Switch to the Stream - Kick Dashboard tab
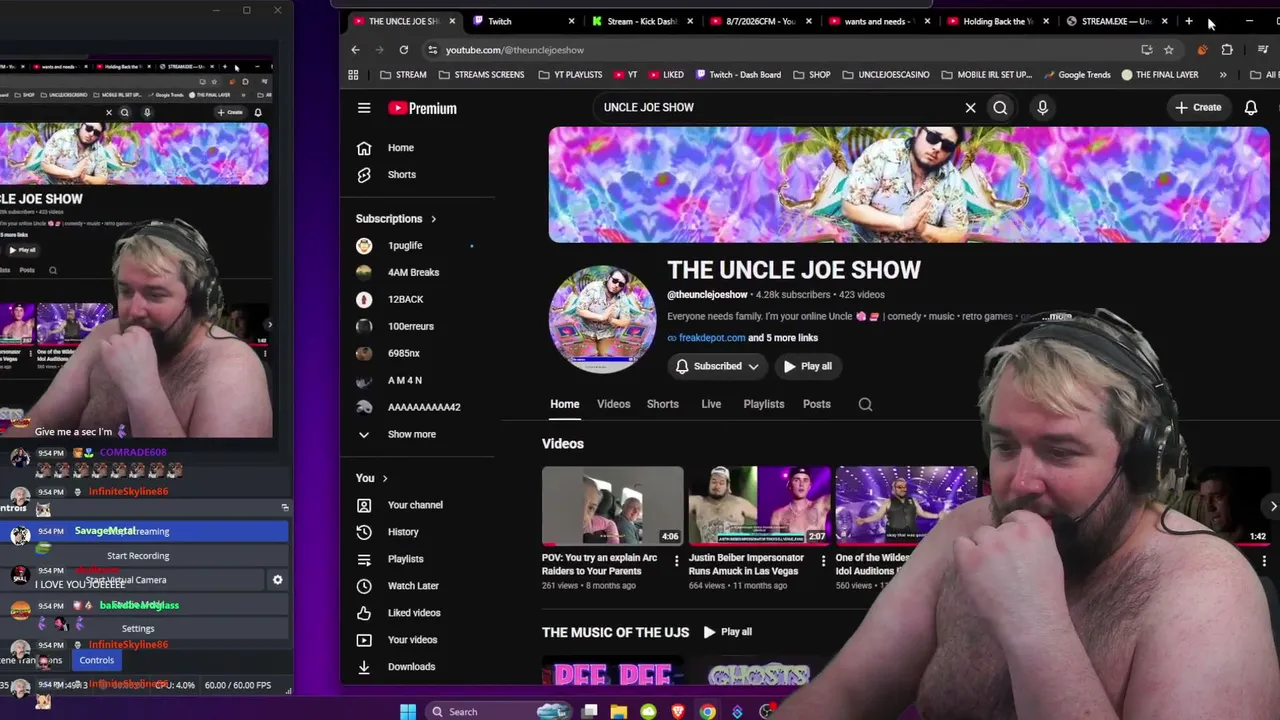 (x=642, y=21)
